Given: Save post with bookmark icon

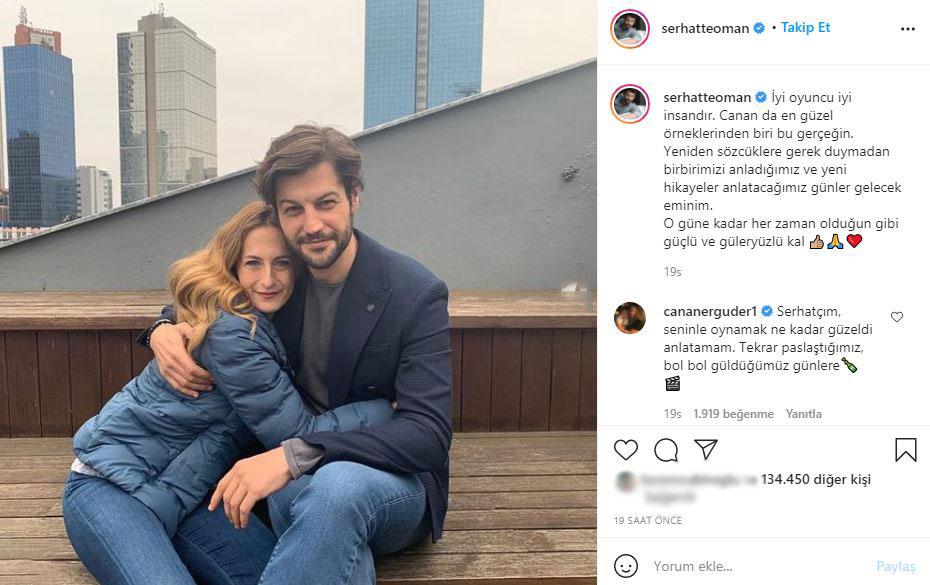Looking at the screenshot, I should [906, 450].
